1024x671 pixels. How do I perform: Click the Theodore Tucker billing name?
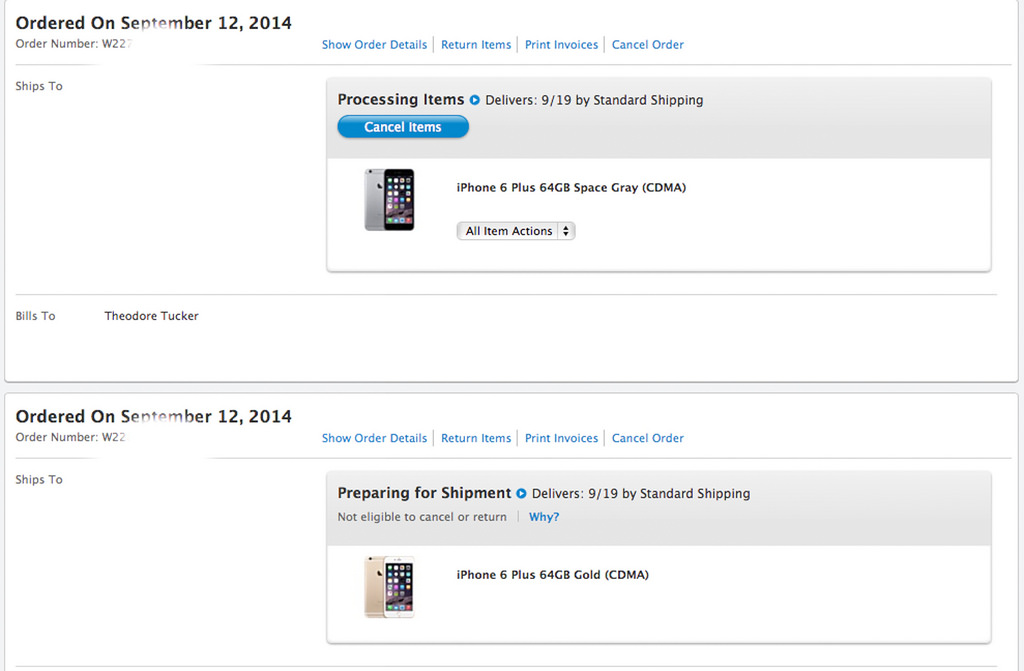151,316
